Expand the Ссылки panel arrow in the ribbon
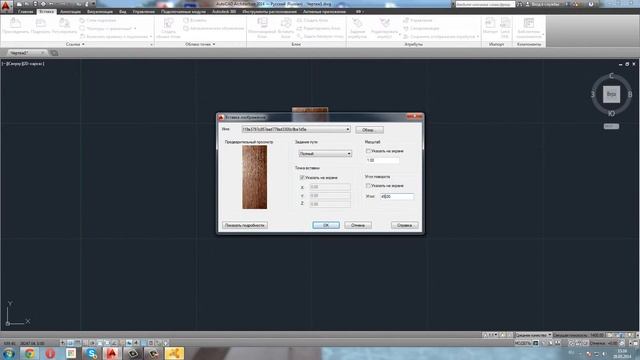 click(x=83, y=44)
